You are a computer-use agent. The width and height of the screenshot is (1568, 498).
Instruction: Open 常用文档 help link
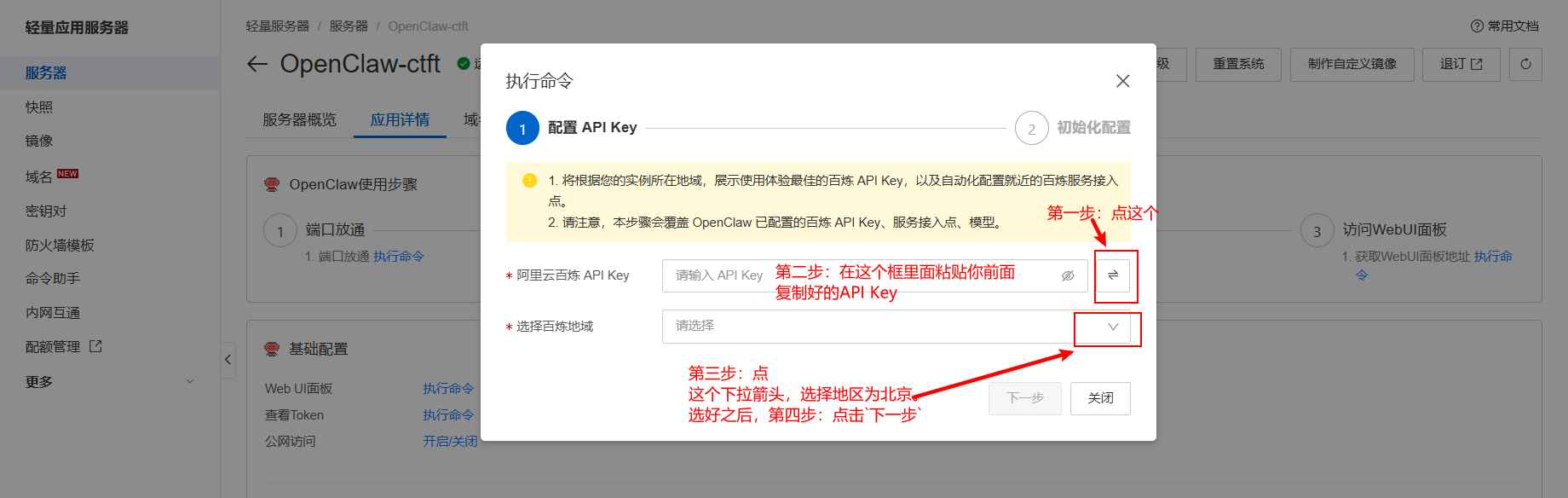pos(1505,26)
